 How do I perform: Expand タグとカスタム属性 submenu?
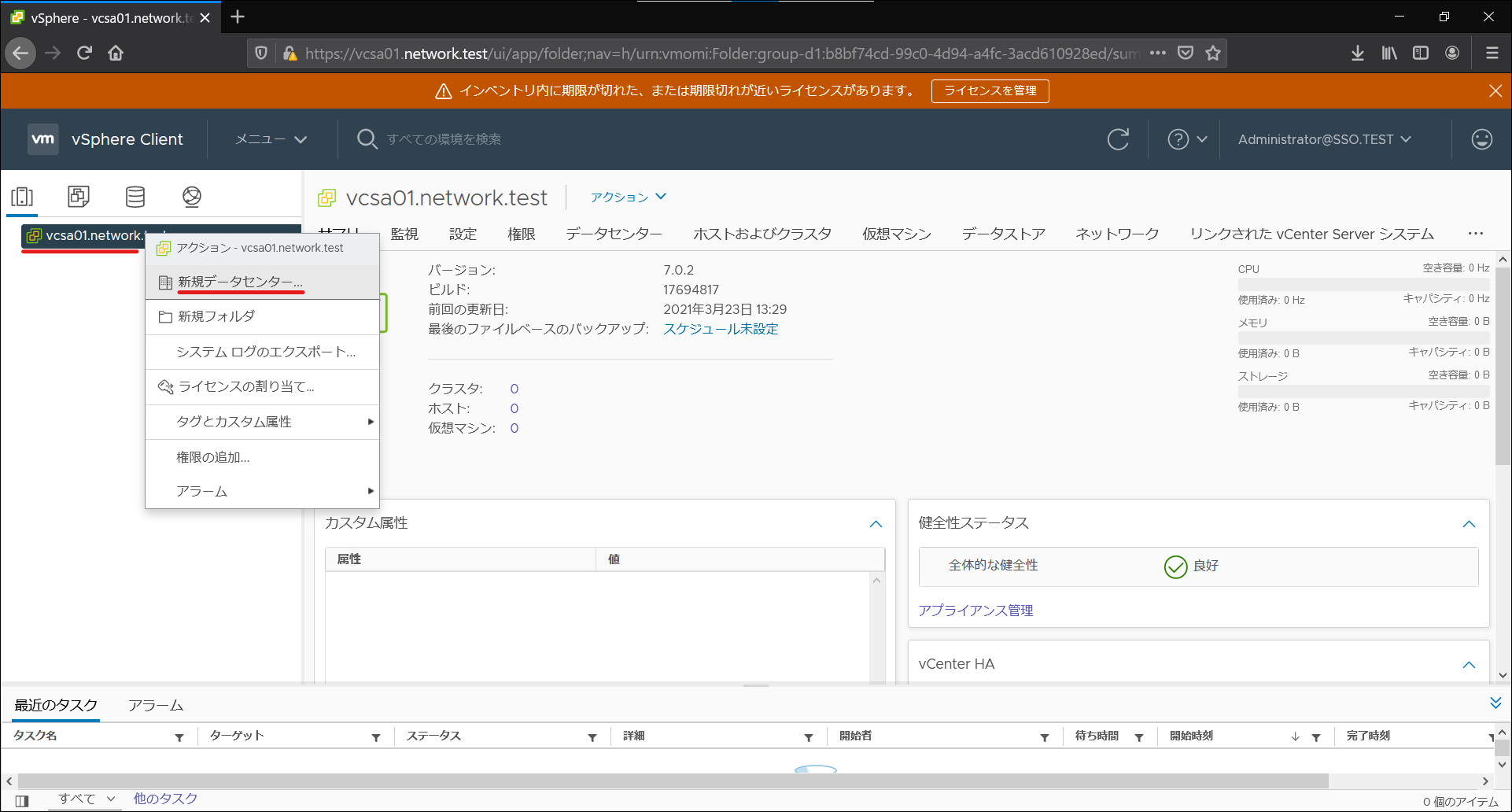[262, 422]
